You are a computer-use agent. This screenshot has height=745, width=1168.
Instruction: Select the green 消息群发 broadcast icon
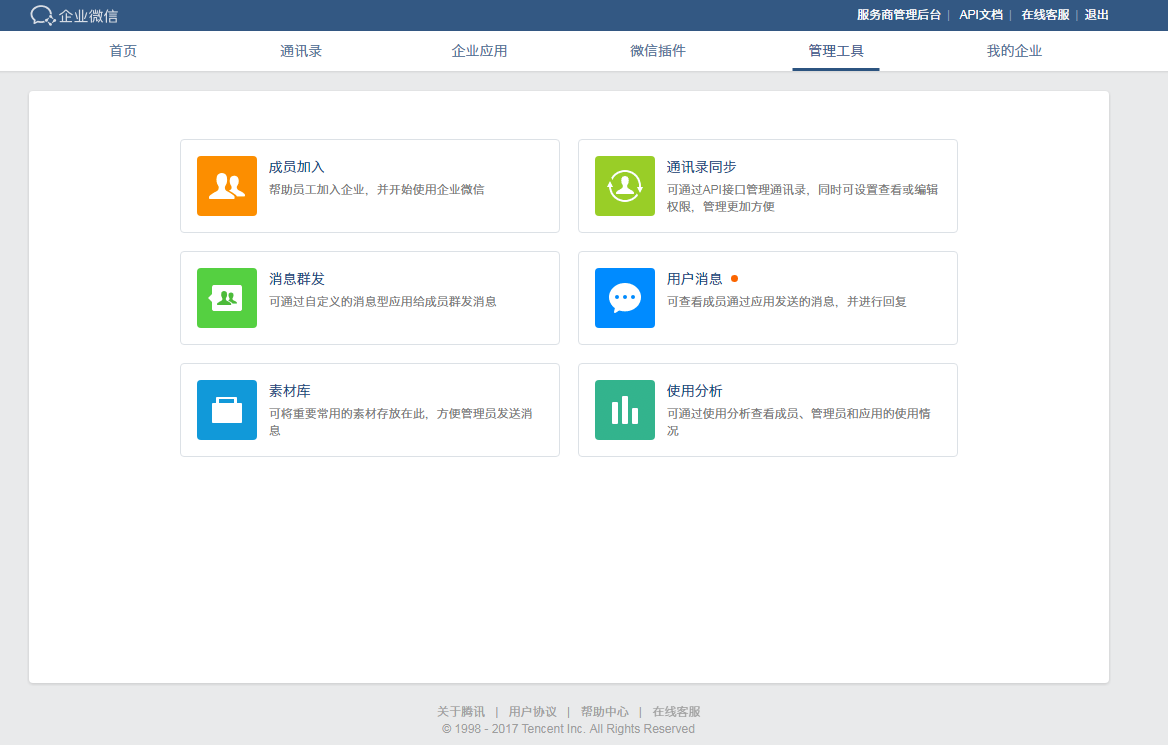point(226,298)
